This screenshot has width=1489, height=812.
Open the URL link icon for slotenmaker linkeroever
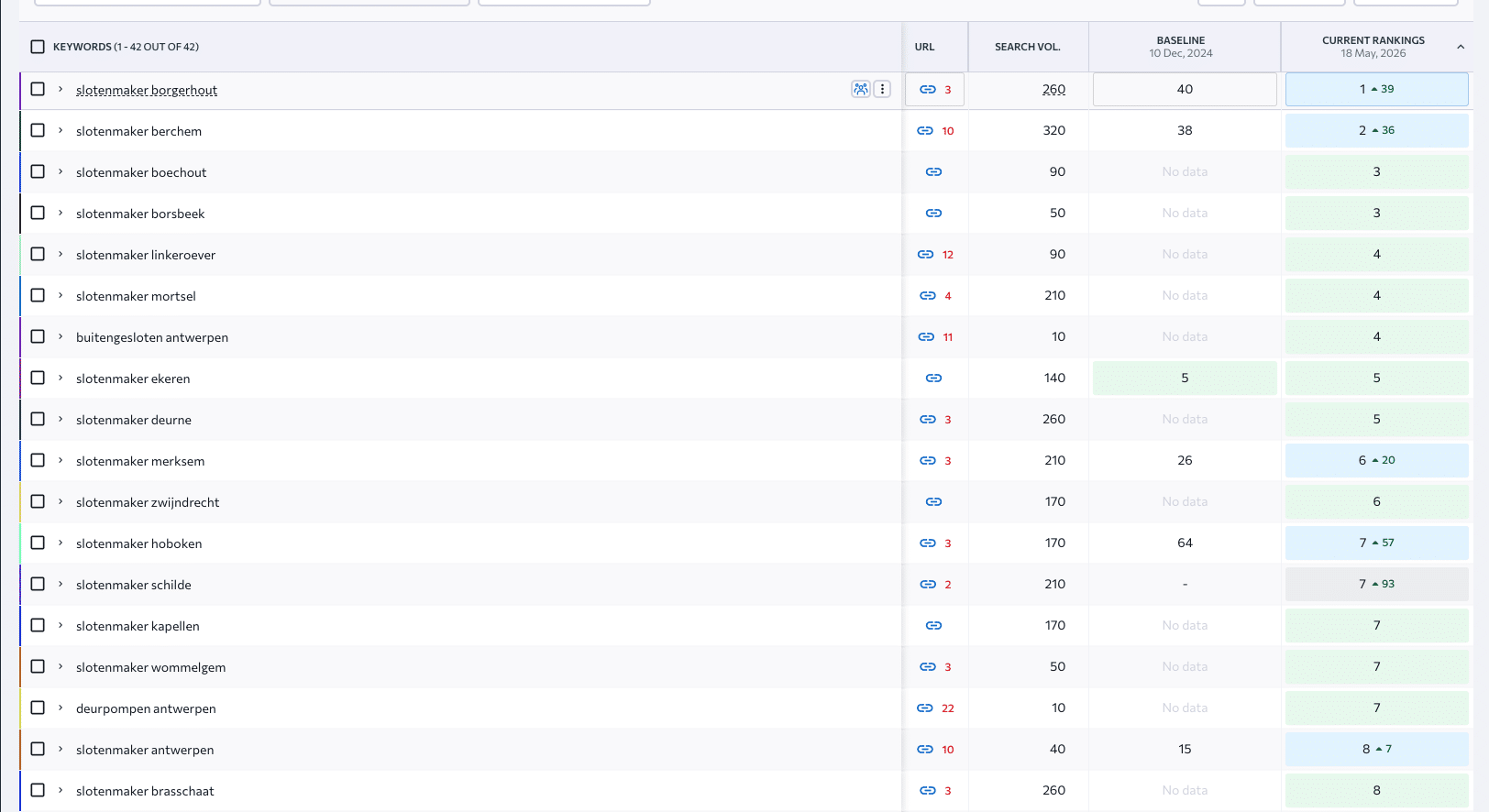tap(925, 255)
